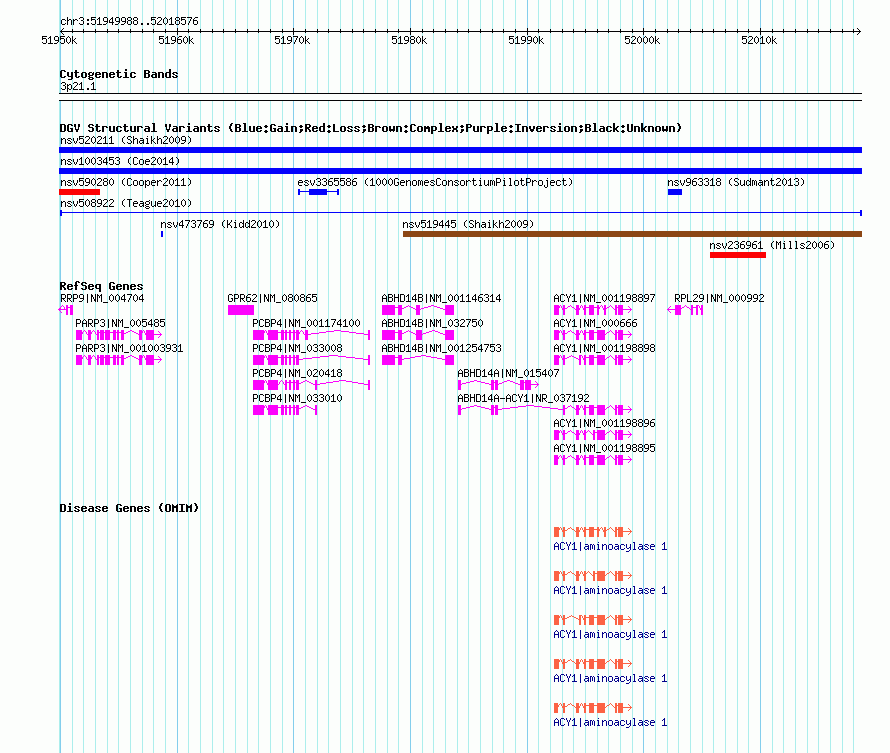Viewport: 890px width, 753px height.
Task: Click the small nsv473769 (Kidd2010) marker
Action: [162, 234]
